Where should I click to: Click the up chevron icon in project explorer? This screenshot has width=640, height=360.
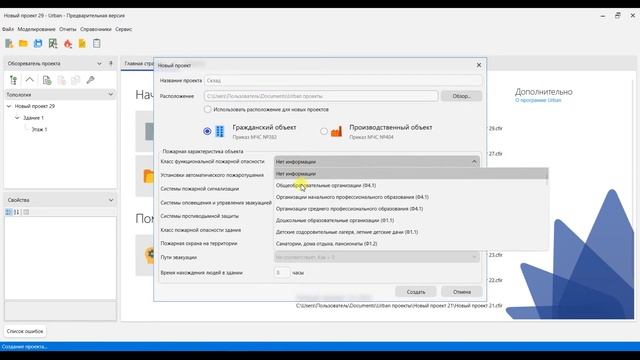pyautogui.click(x=29, y=80)
